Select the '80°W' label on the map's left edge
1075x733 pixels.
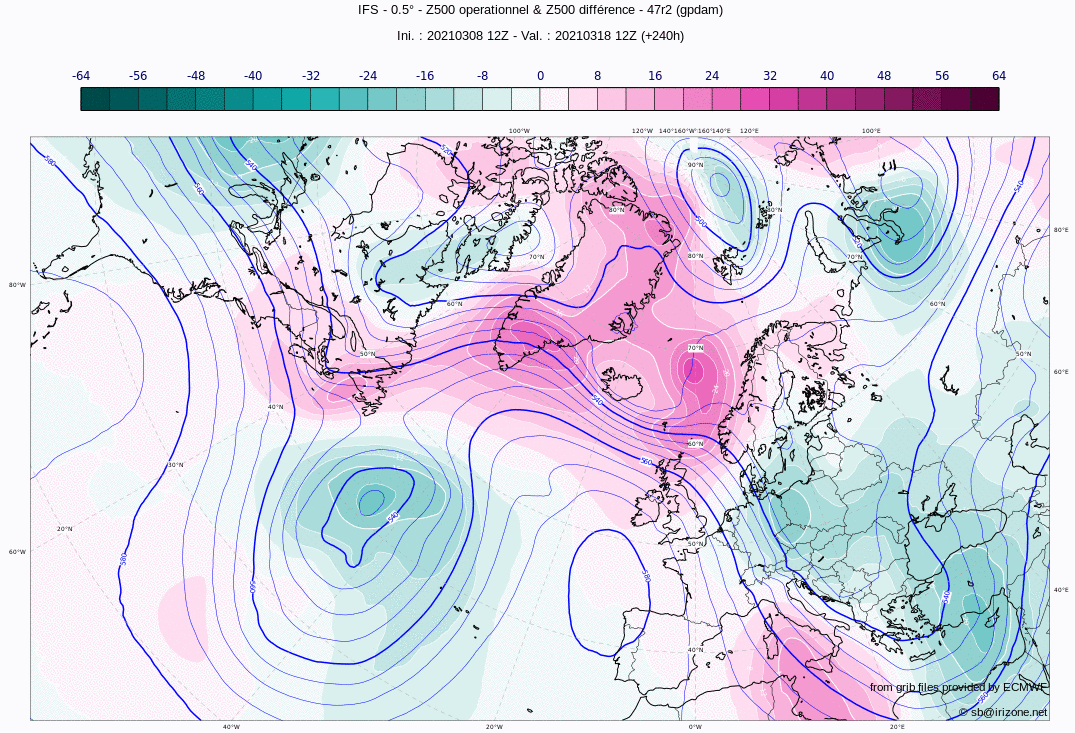click(x=17, y=285)
